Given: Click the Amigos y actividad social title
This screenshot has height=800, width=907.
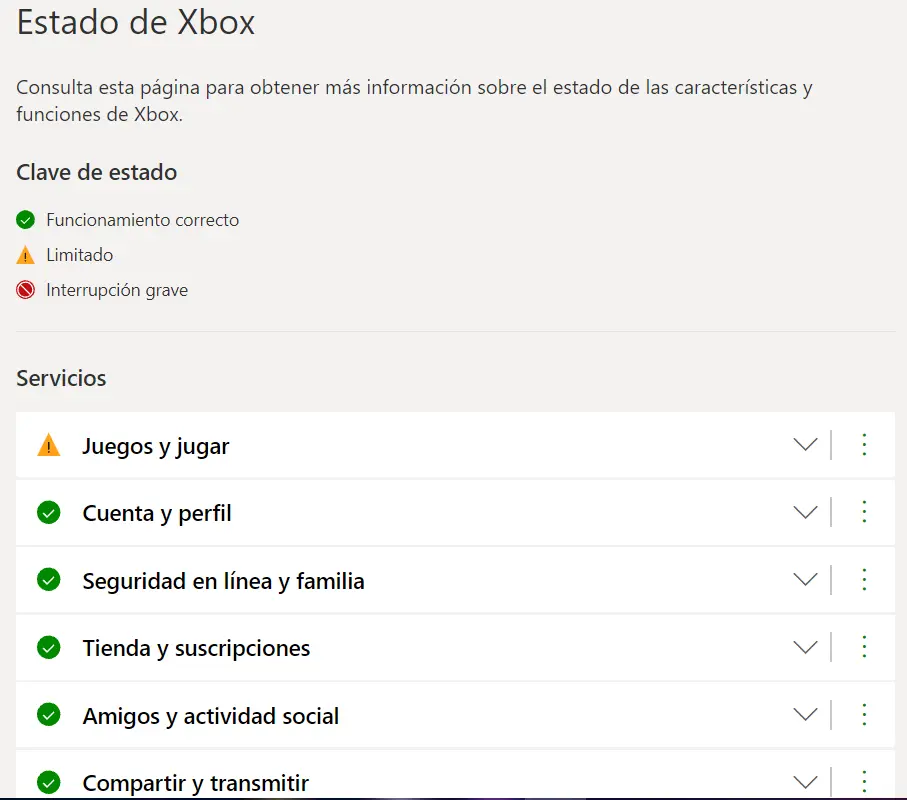Looking at the screenshot, I should [211, 716].
